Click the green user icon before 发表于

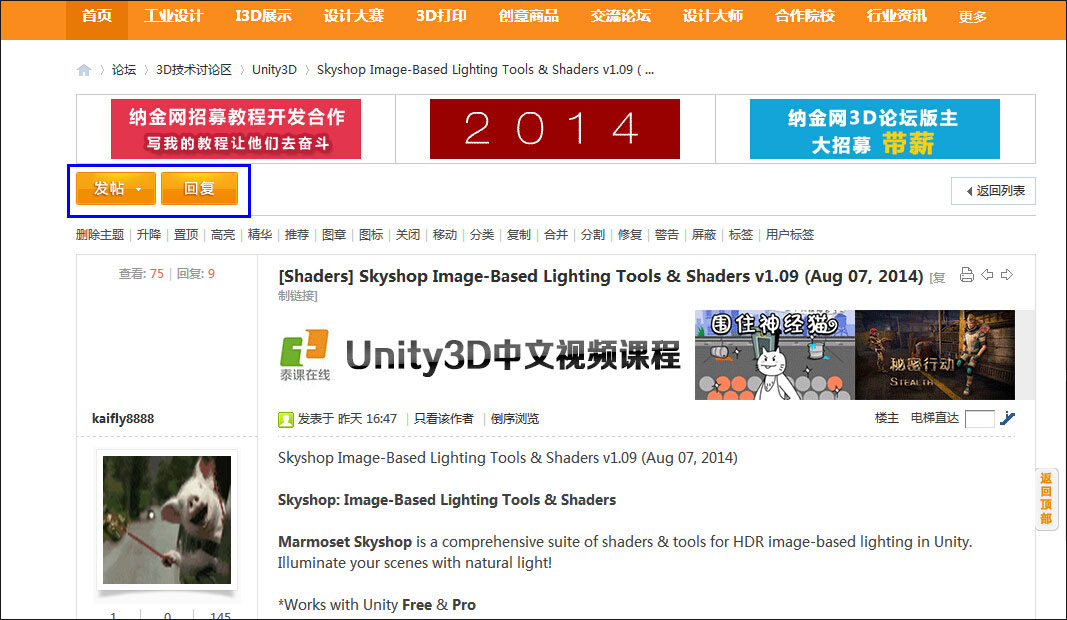pyautogui.click(x=286, y=419)
